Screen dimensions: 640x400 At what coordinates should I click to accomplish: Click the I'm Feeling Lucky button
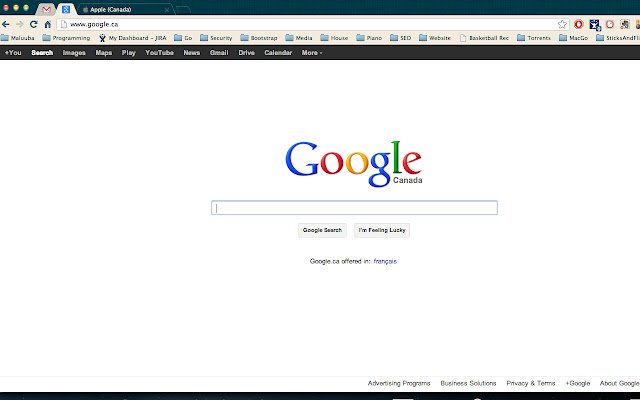tap(382, 230)
